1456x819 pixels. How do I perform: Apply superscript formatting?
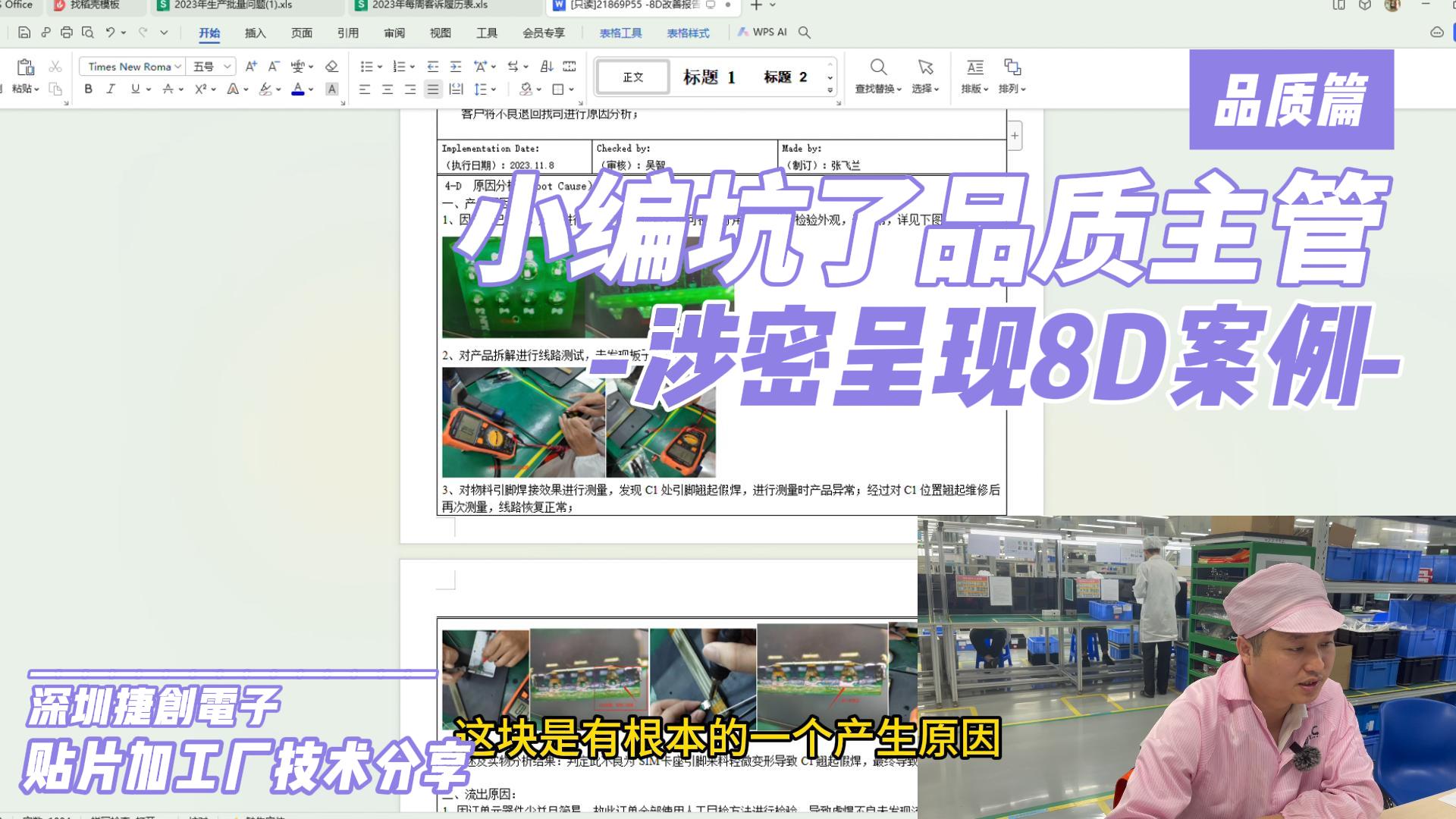[x=199, y=89]
